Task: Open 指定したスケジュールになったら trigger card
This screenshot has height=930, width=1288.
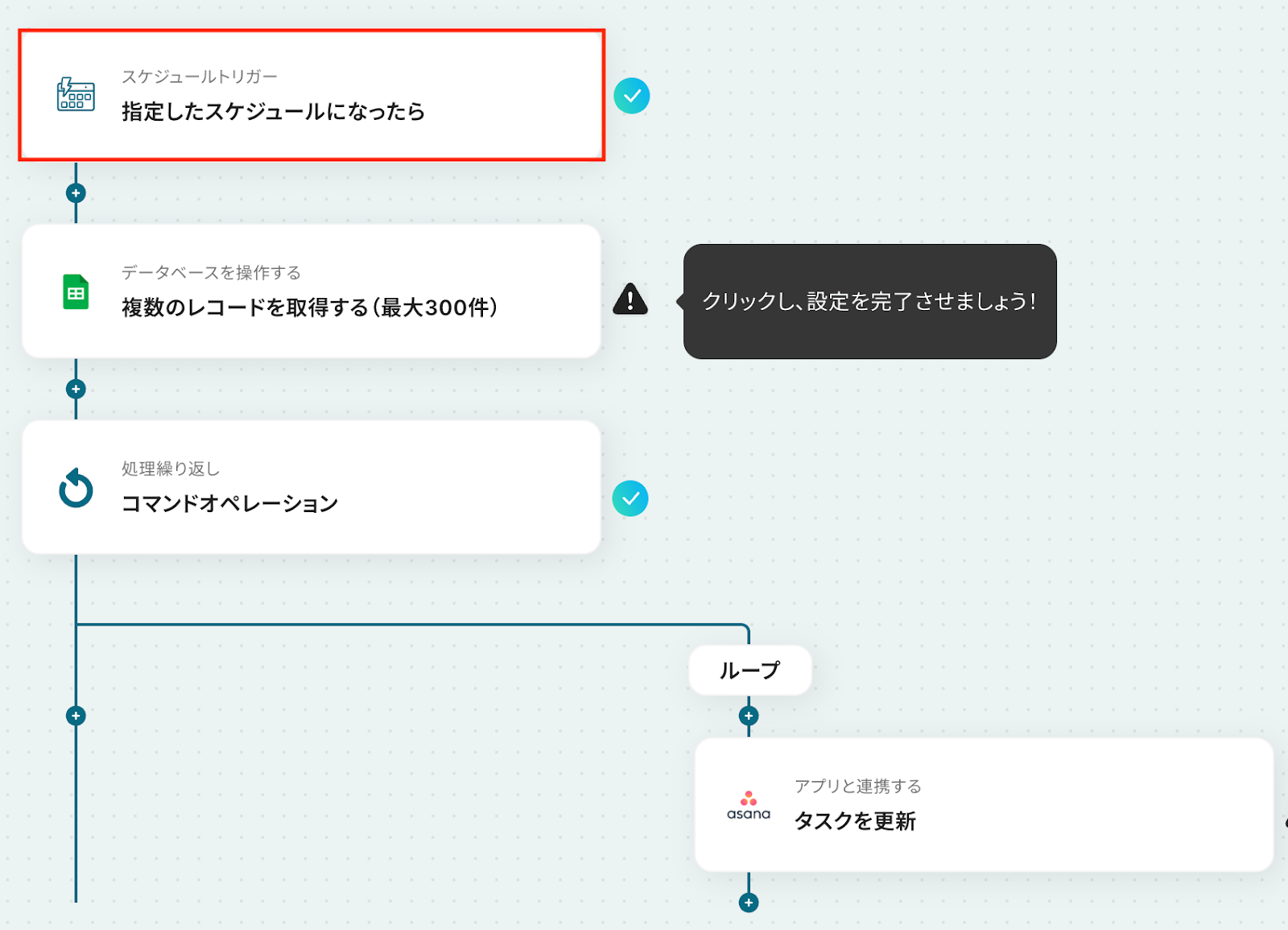Action: pos(312,95)
